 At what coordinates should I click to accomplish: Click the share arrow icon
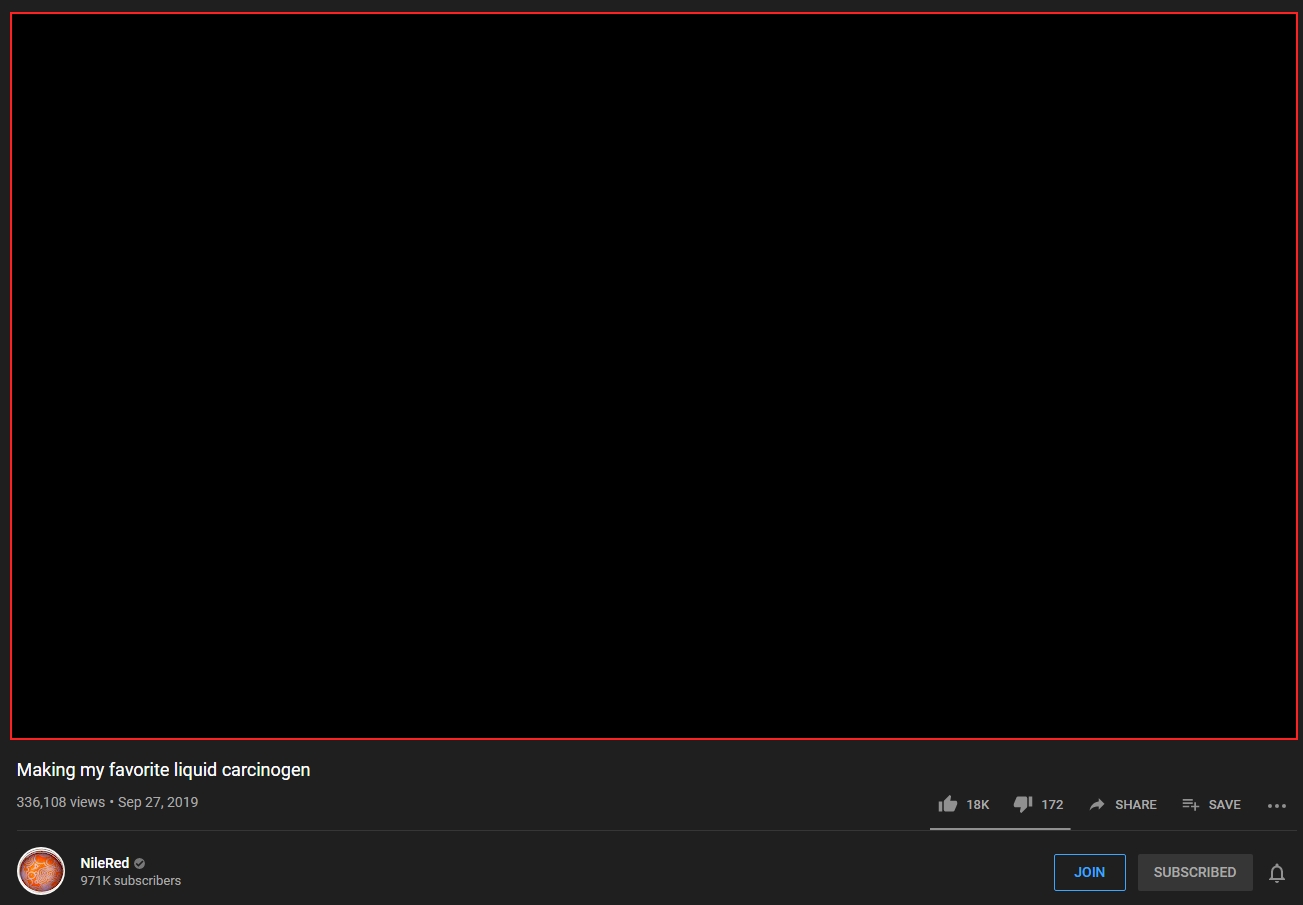pyautogui.click(x=1097, y=805)
